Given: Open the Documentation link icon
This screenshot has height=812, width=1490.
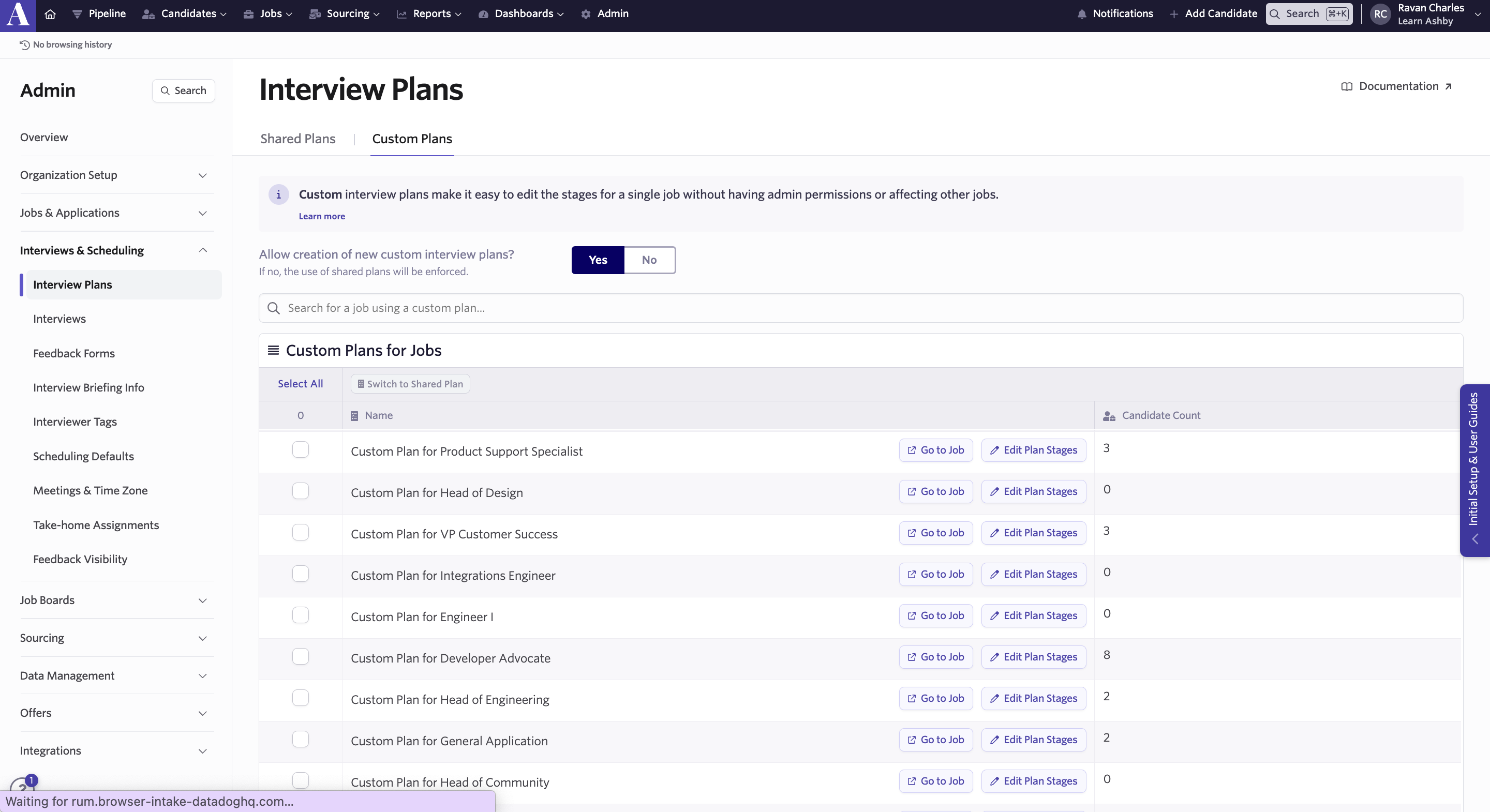Looking at the screenshot, I should 1346,85.
